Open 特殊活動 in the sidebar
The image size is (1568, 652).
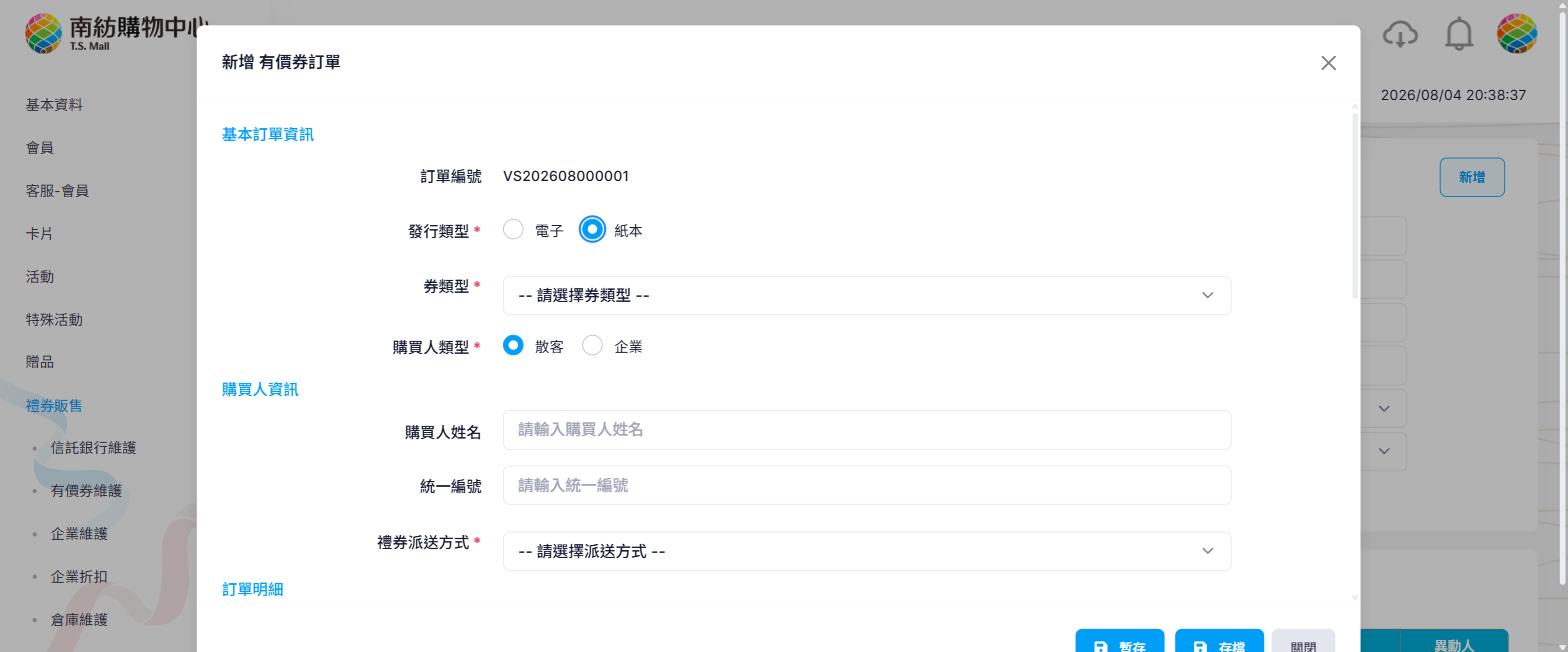(54, 320)
